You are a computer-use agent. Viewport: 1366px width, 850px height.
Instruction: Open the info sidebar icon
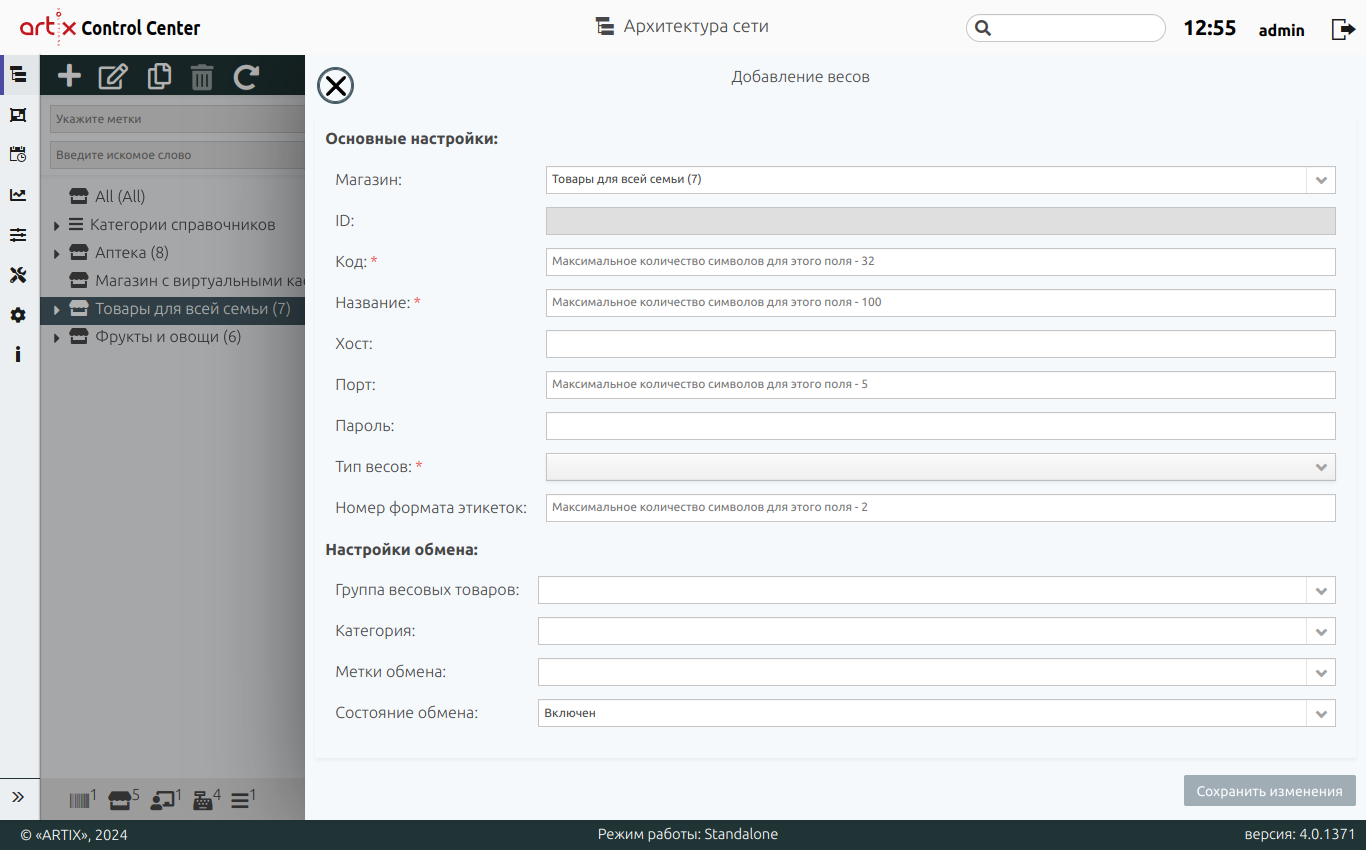click(x=18, y=354)
